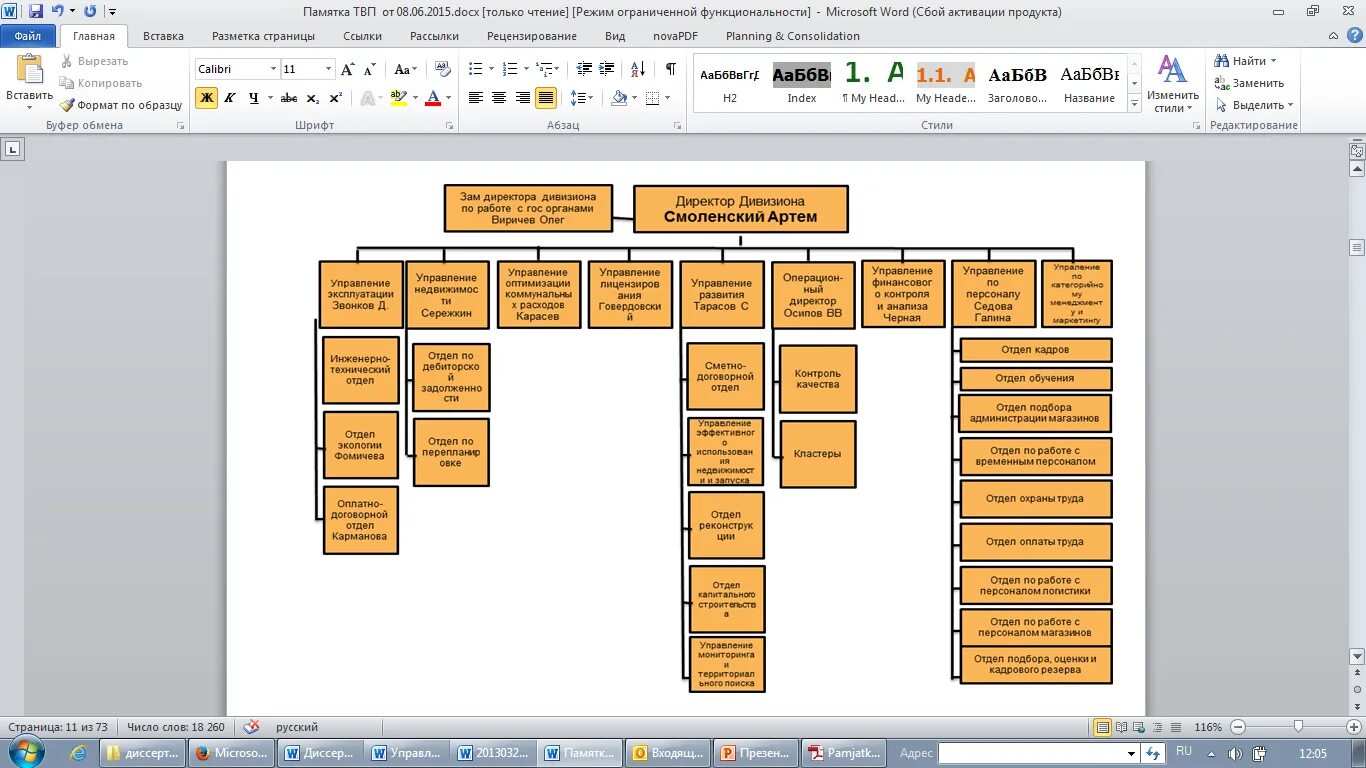
Task: Open the Файл tab
Action: tap(28, 36)
